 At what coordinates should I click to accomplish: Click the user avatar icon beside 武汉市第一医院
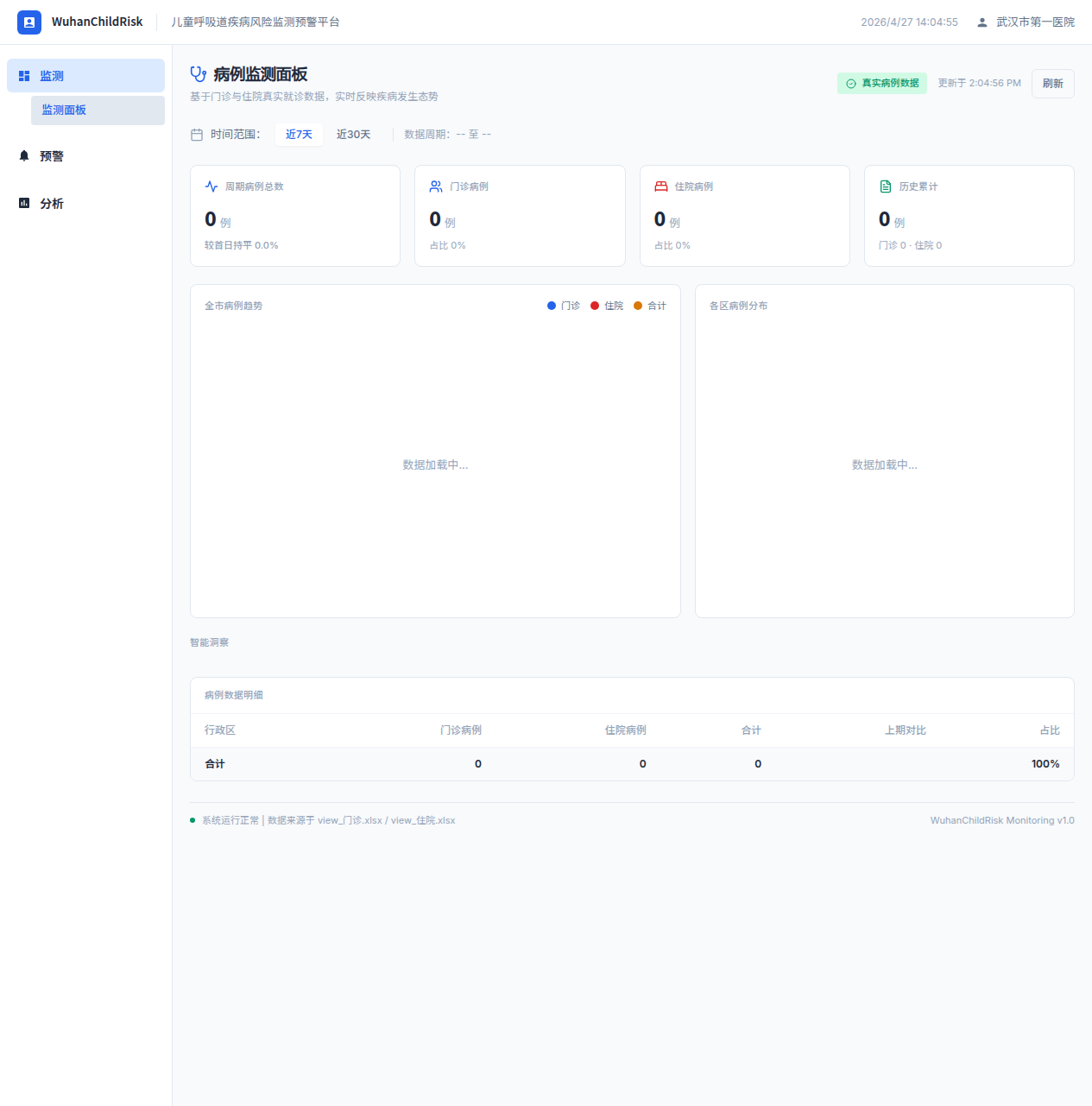(982, 22)
